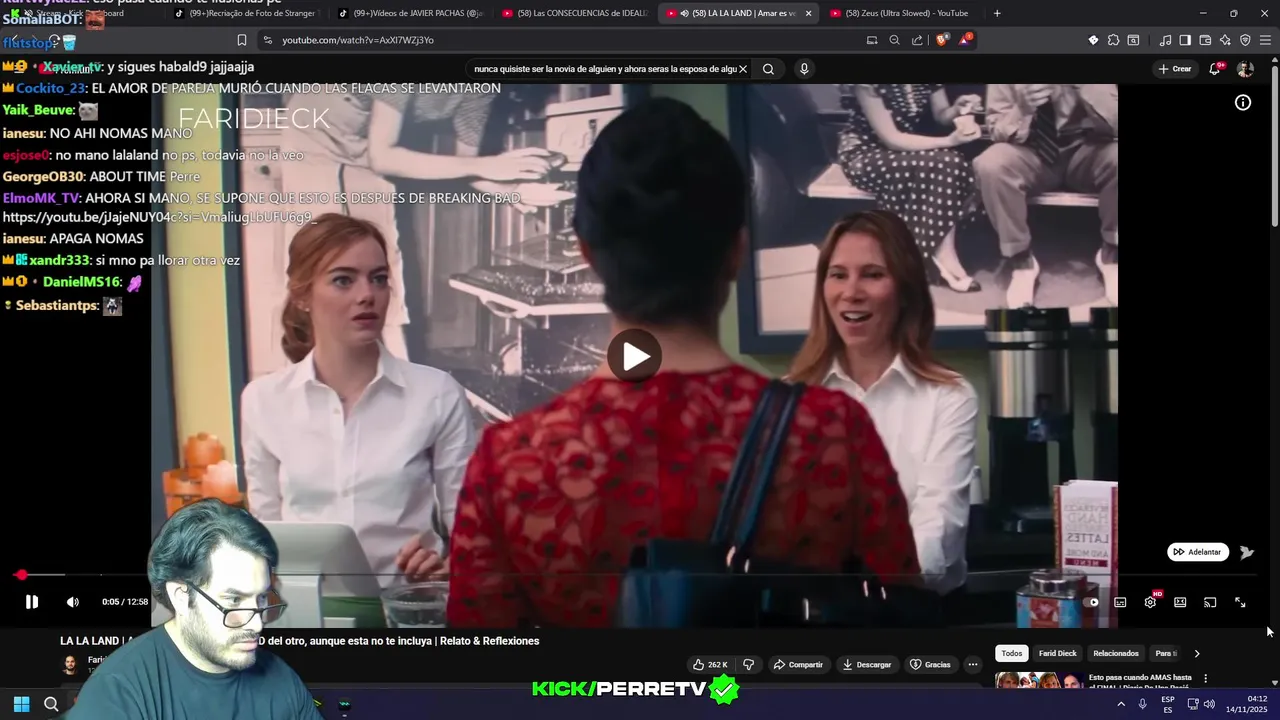Click the Gracias thanks button
1280x720 pixels.
click(930, 665)
